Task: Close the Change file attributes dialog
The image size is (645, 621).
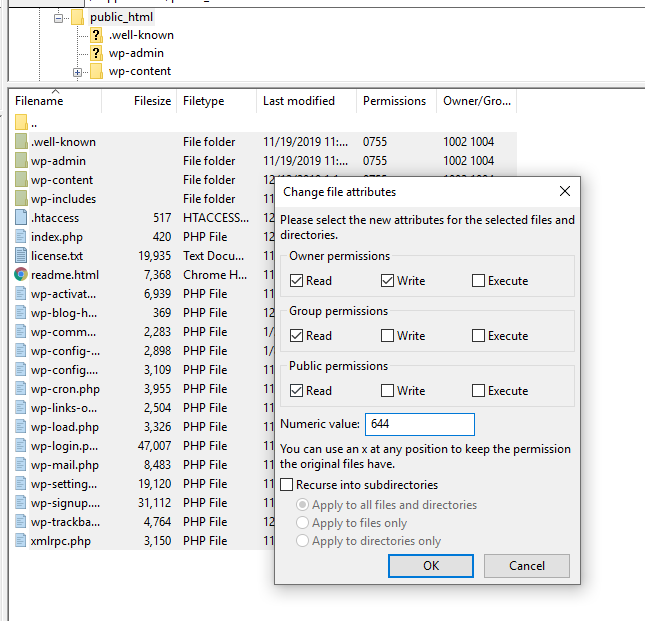Action: click(565, 191)
